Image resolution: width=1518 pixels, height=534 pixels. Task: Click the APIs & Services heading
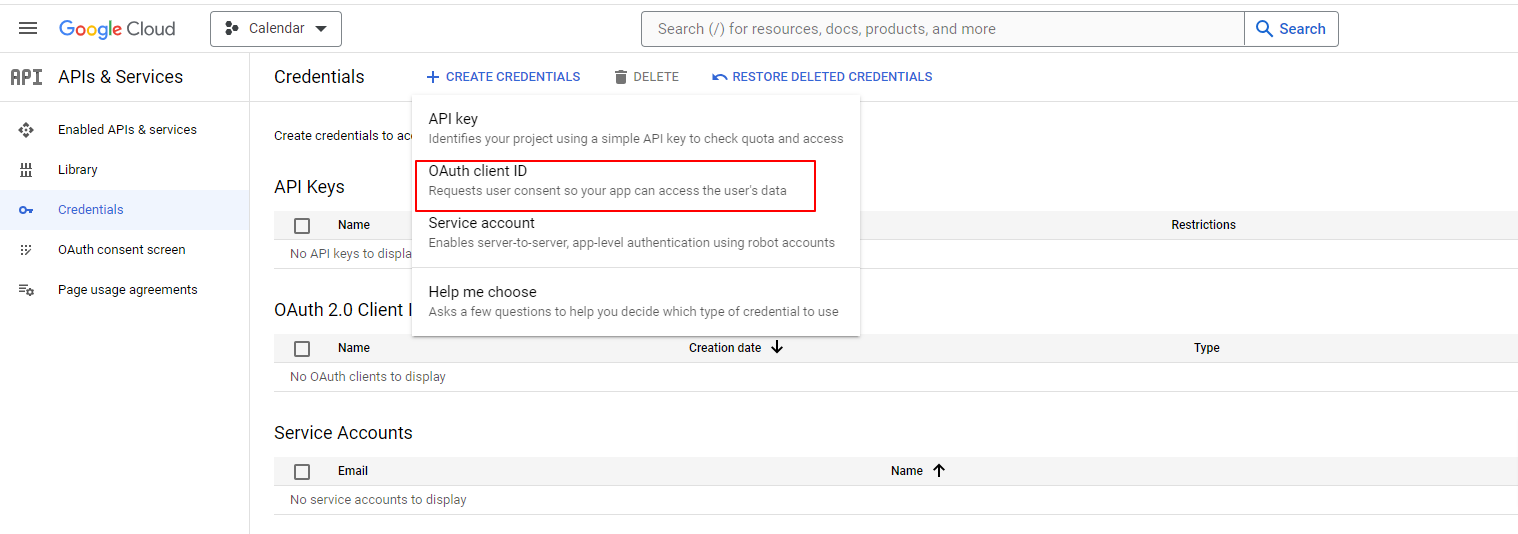[121, 77]
